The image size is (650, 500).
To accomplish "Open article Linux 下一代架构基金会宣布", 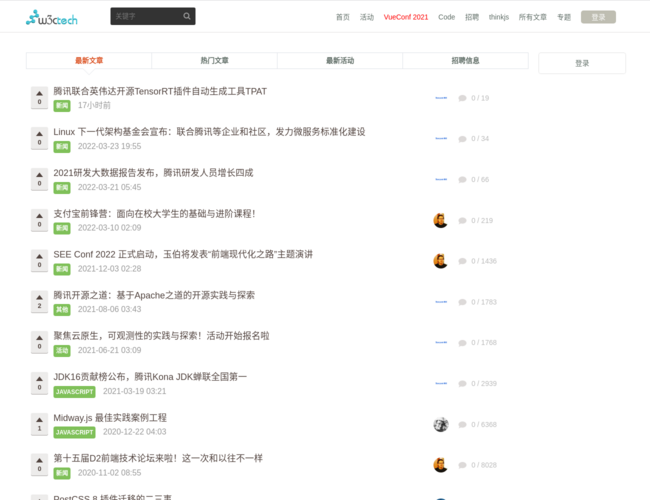I will (209, 132).
